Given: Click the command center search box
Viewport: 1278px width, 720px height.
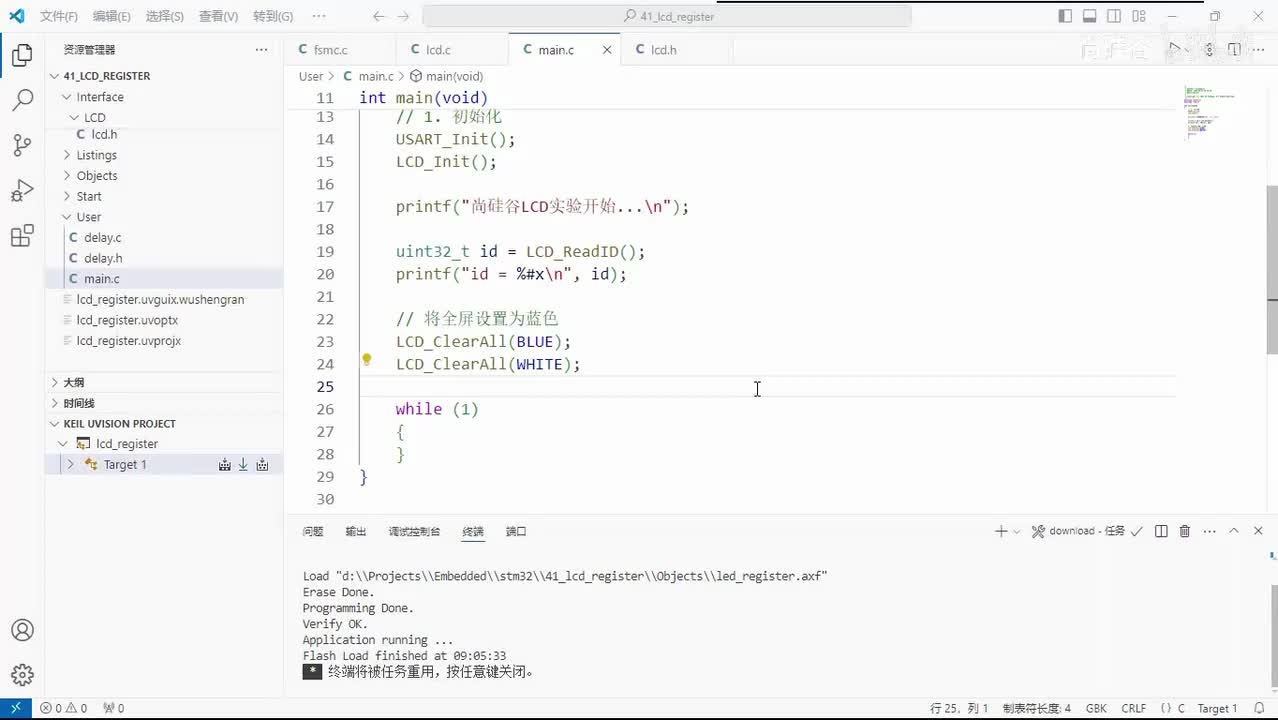Looking at the screenshot, I should coord(667,16).
